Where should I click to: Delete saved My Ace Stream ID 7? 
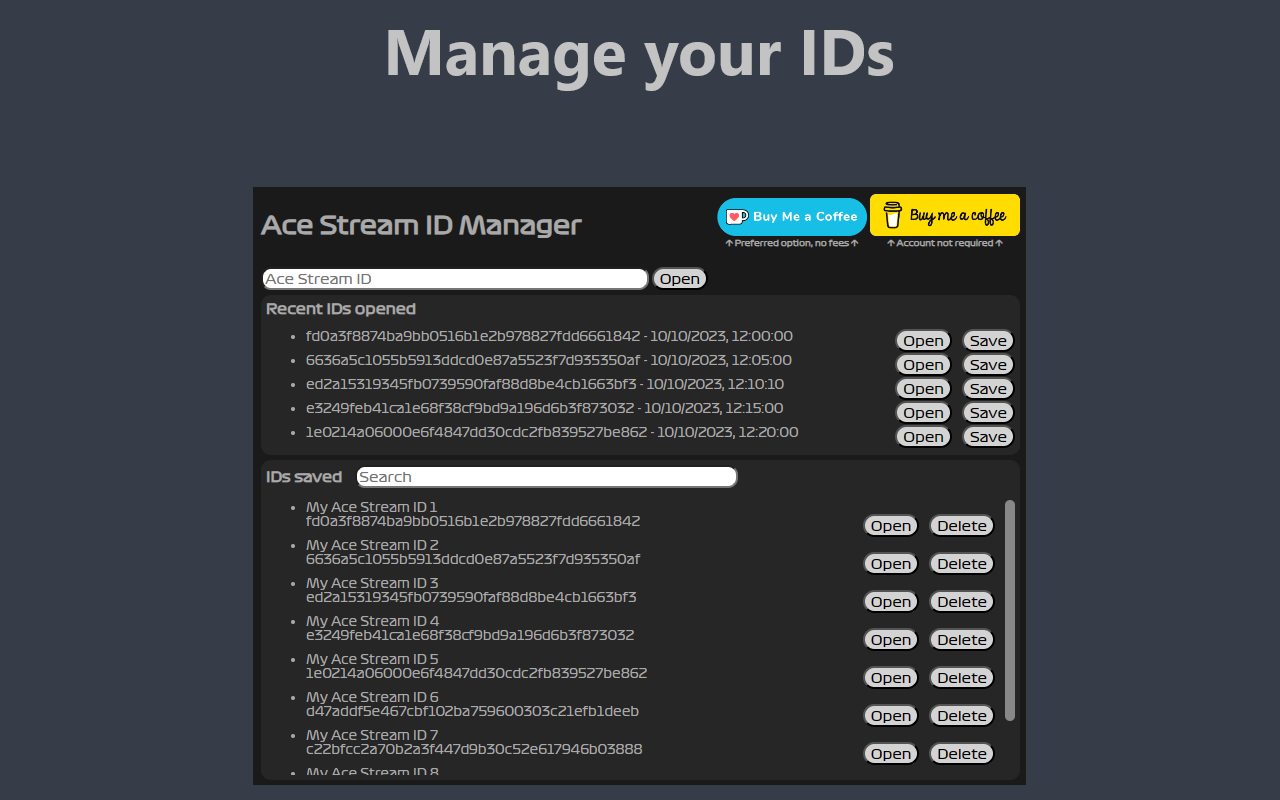click(962, 754)
